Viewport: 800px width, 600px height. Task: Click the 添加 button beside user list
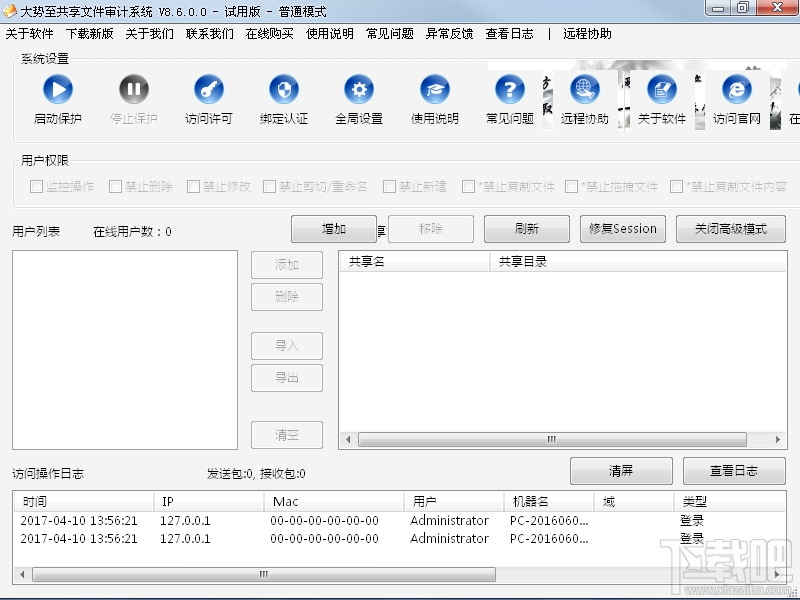pos(287,265)
